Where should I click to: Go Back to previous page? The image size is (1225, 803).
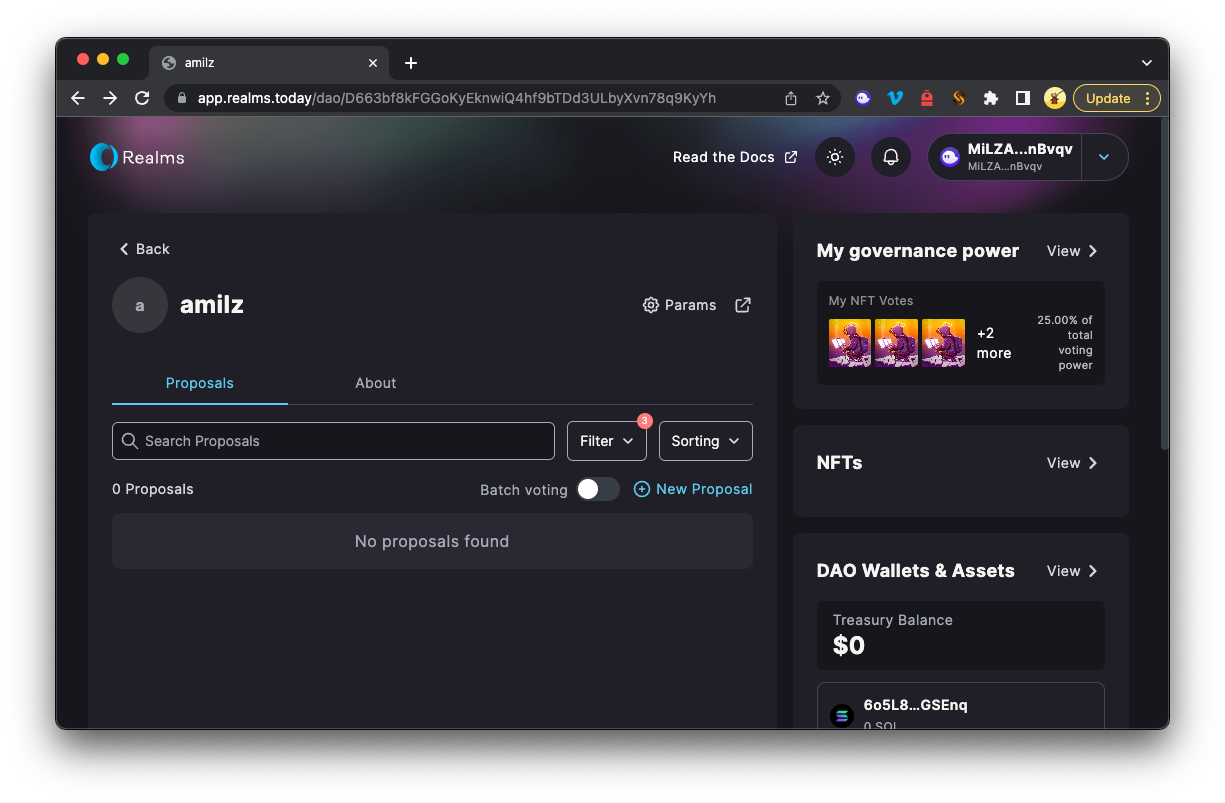point(145,249)
